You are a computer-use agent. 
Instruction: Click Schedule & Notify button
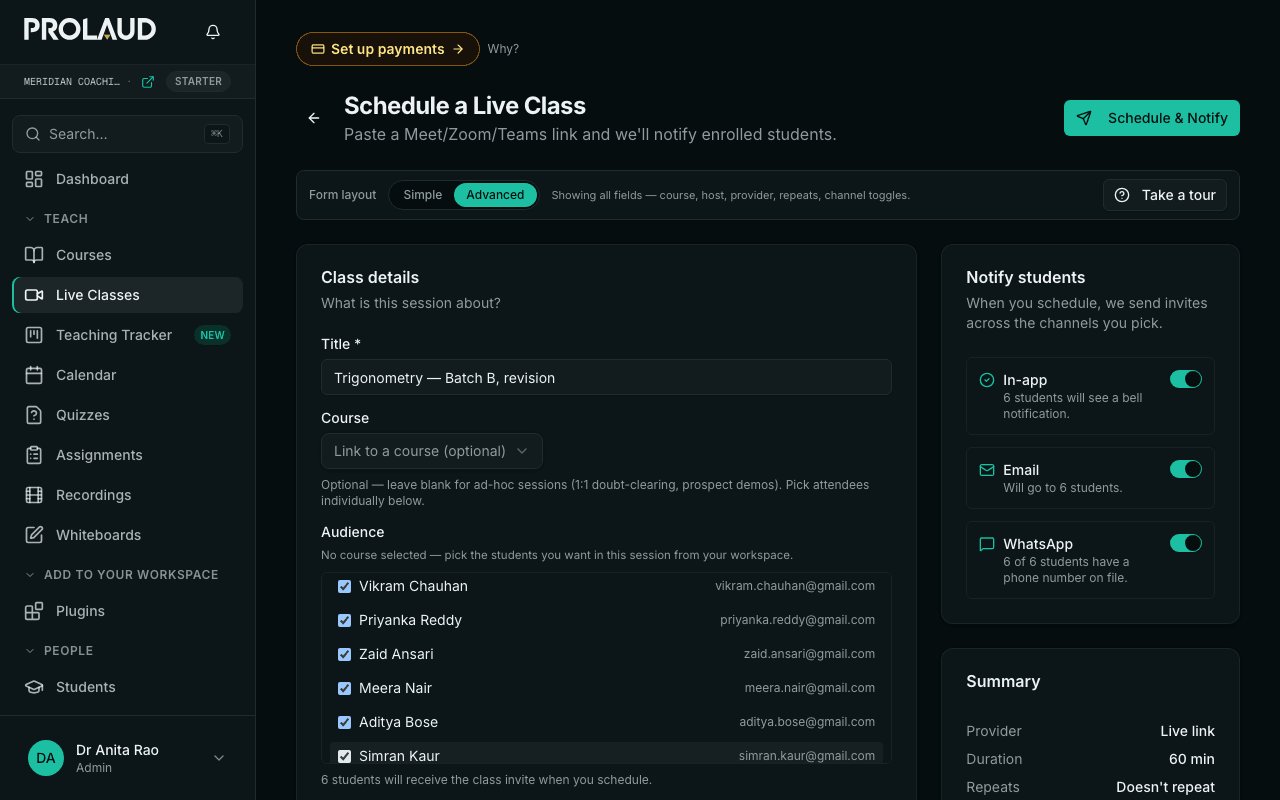1152,118
